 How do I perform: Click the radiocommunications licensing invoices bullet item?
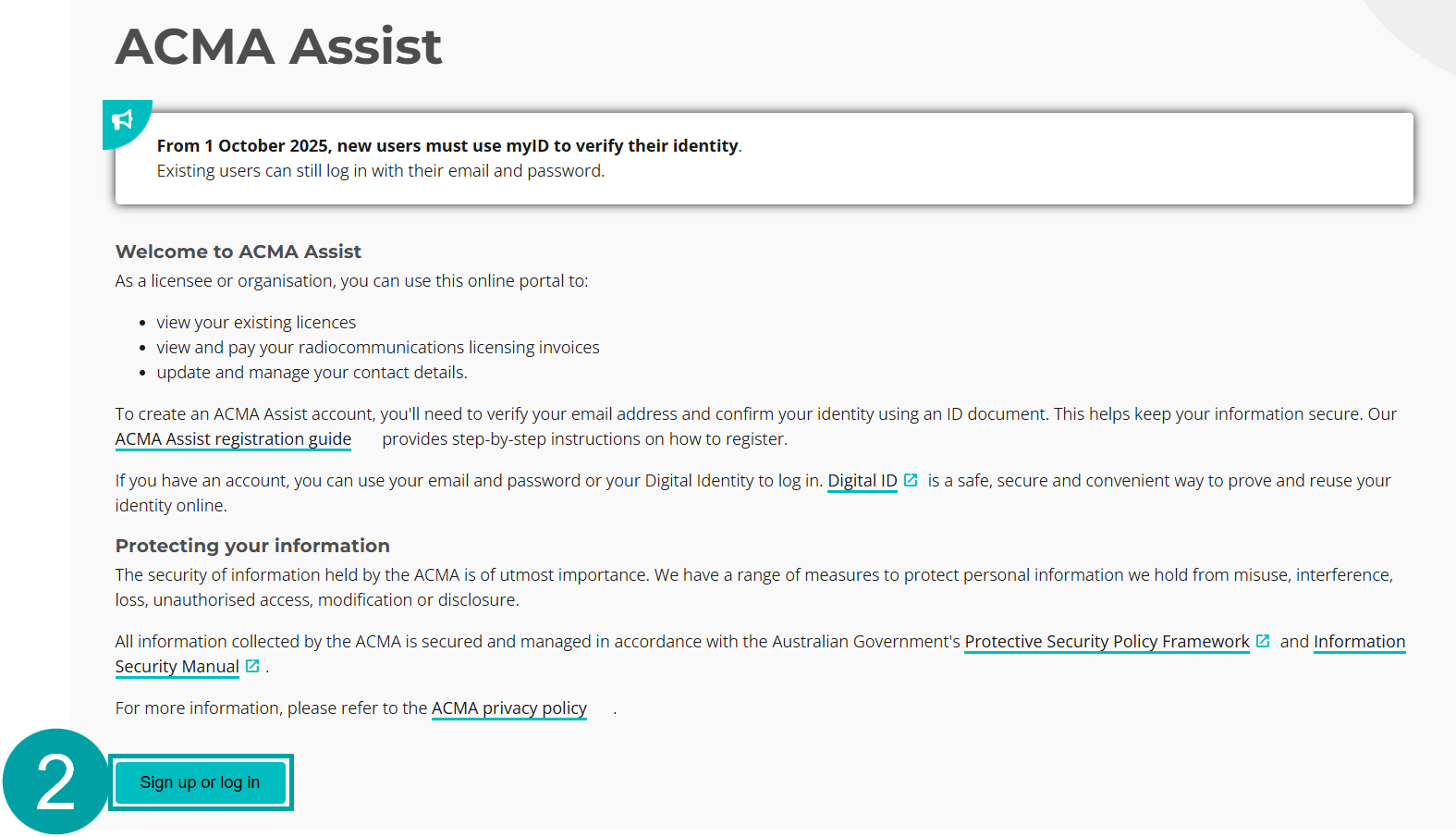(x=377, y=347)
